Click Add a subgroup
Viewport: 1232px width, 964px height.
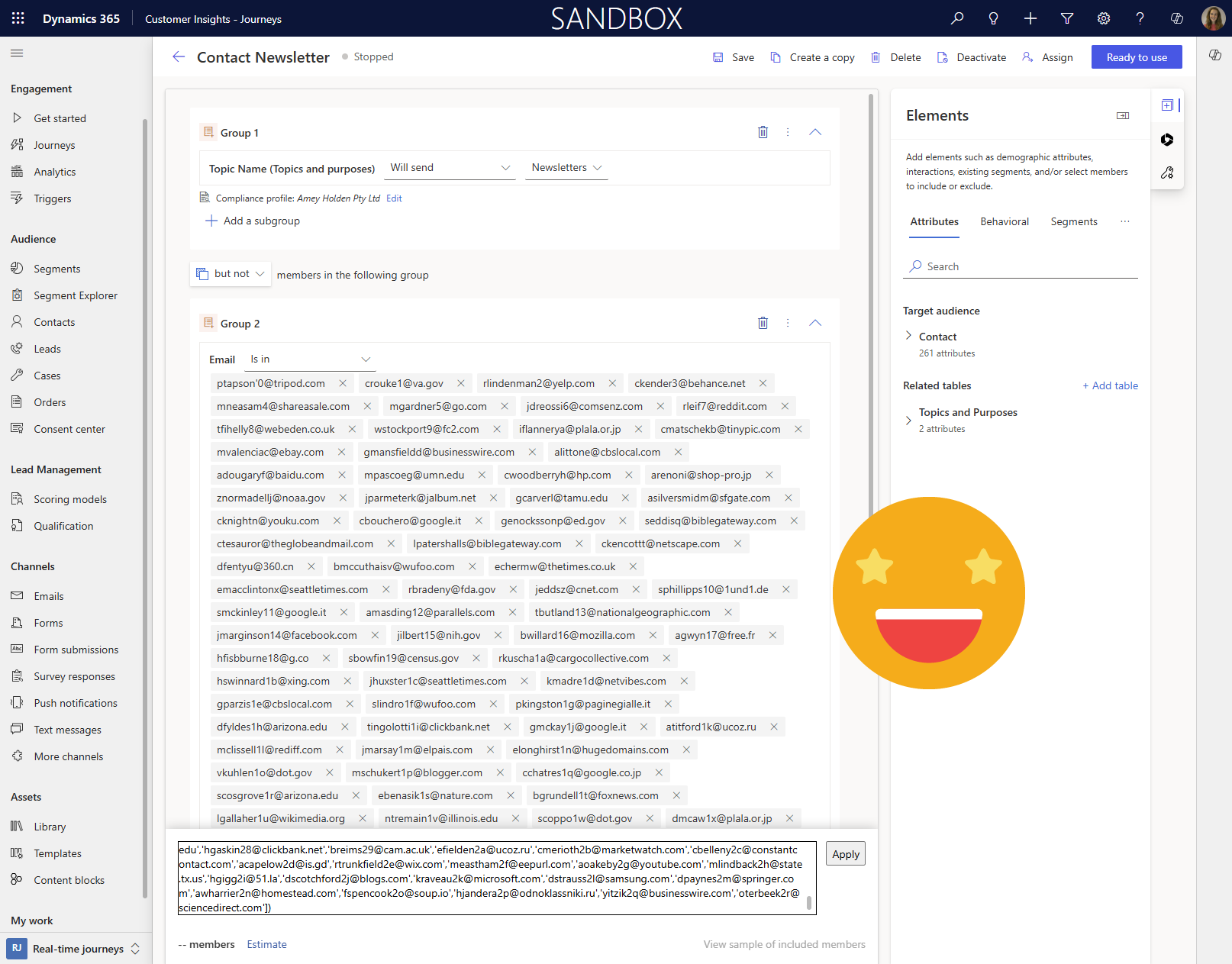[253, 221]
